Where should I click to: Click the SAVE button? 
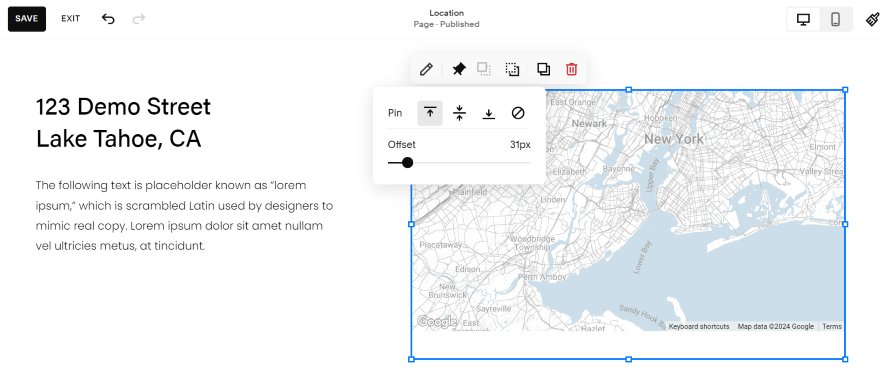pyautogui.click(x=27, y=19)
